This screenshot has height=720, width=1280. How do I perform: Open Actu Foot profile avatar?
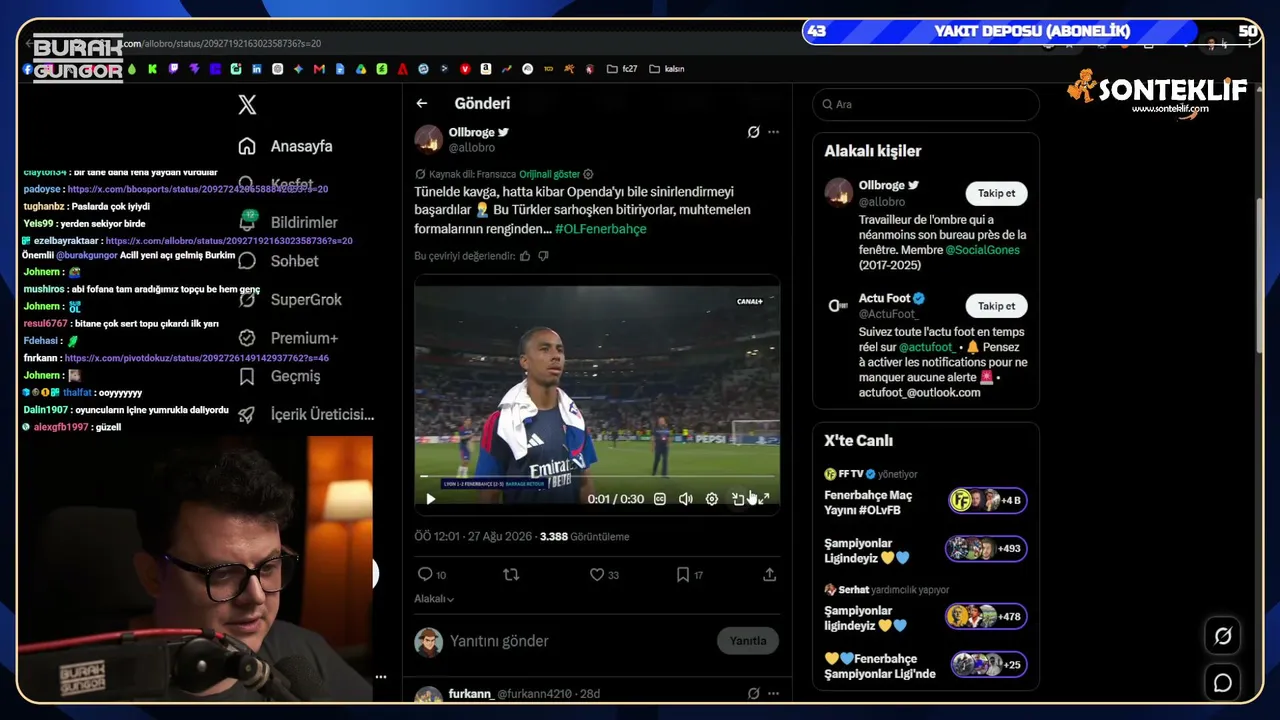pyautogui.click(x=837, y=305)
